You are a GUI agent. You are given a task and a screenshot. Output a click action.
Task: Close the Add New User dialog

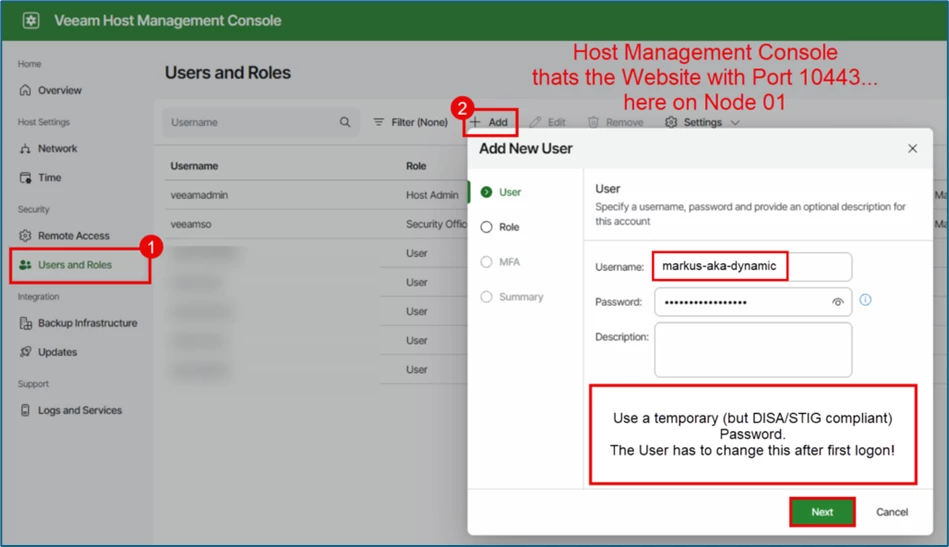(913, 148)
